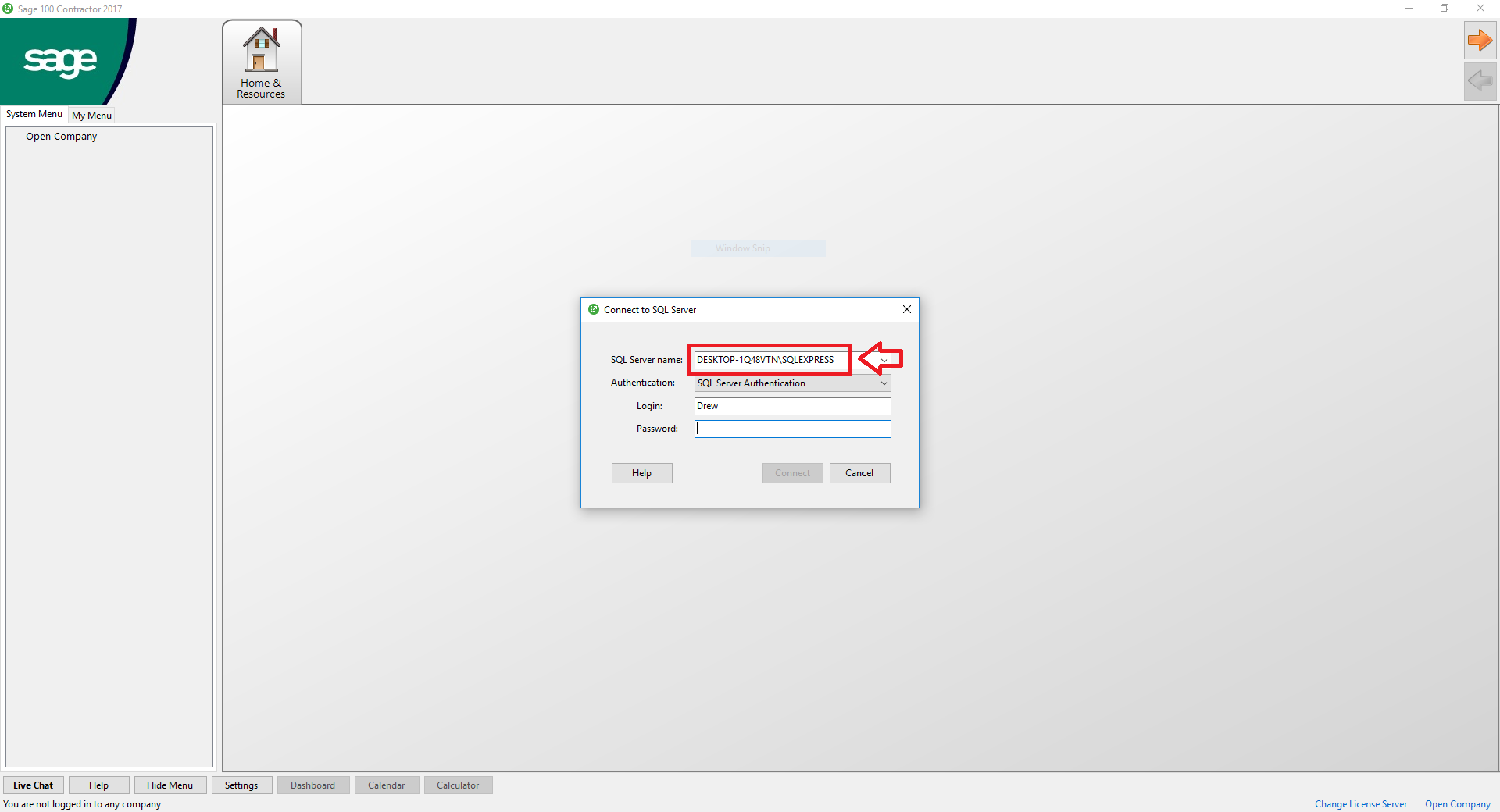Click into the Login field containing Drew

[x=792, y=406]
